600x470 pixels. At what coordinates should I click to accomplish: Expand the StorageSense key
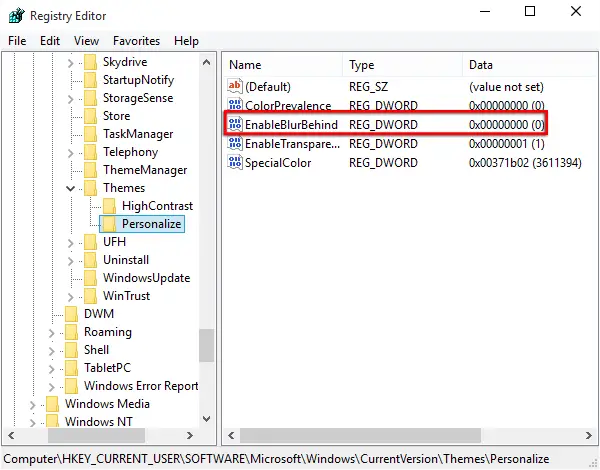pos(70,99)
